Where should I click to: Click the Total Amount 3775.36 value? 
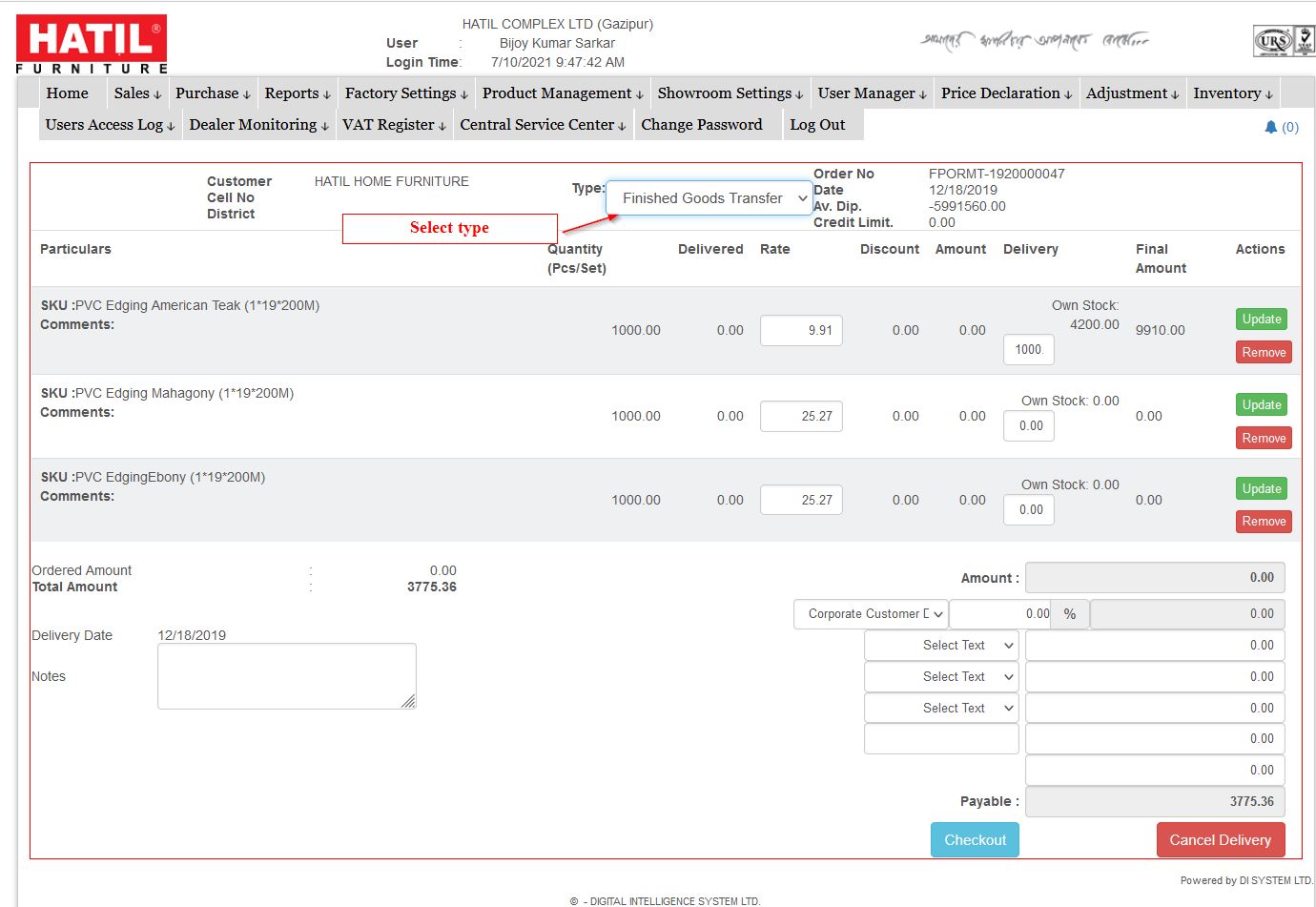432,587
